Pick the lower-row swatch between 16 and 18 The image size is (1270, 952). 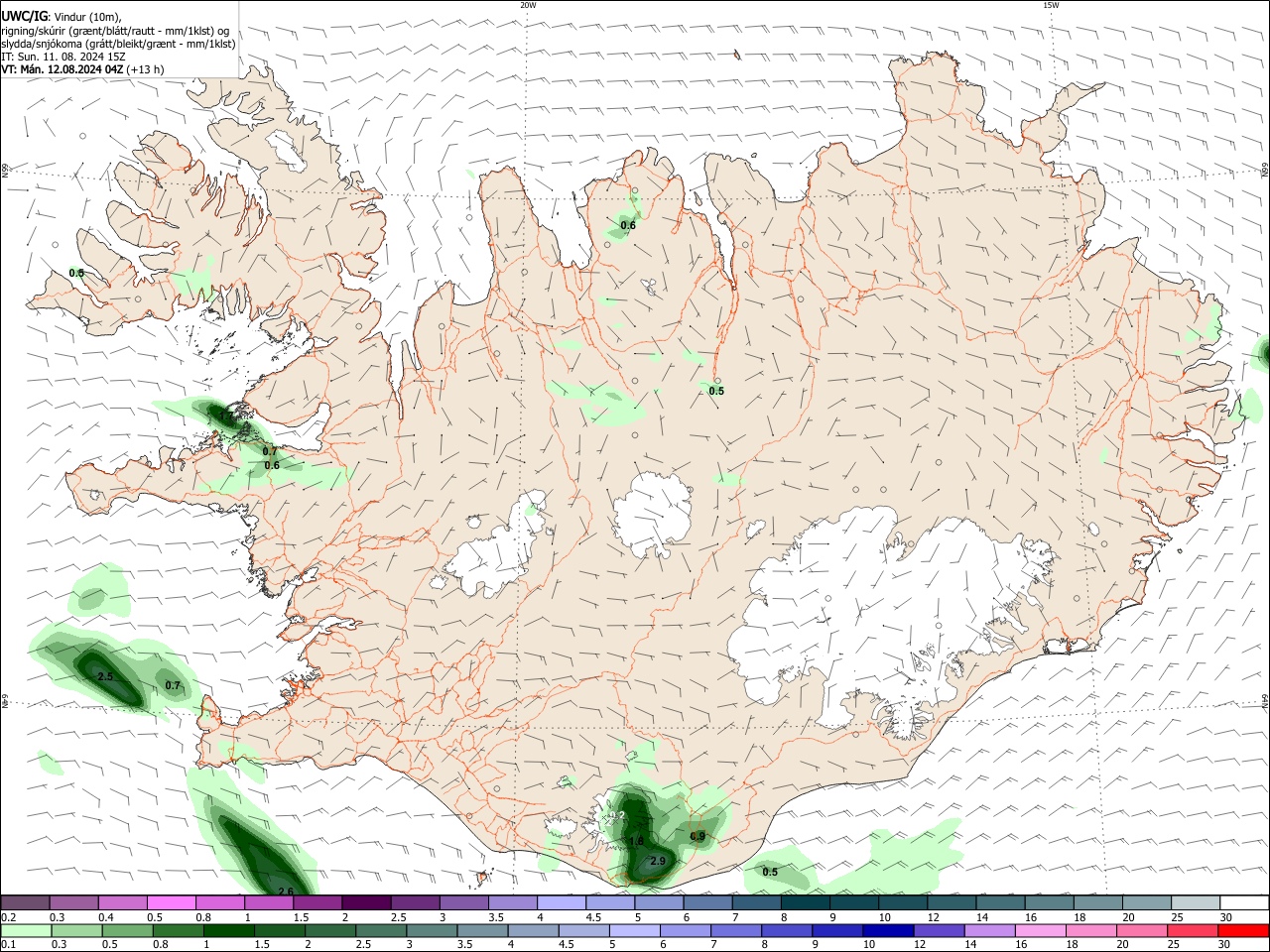pos(1040,930)
